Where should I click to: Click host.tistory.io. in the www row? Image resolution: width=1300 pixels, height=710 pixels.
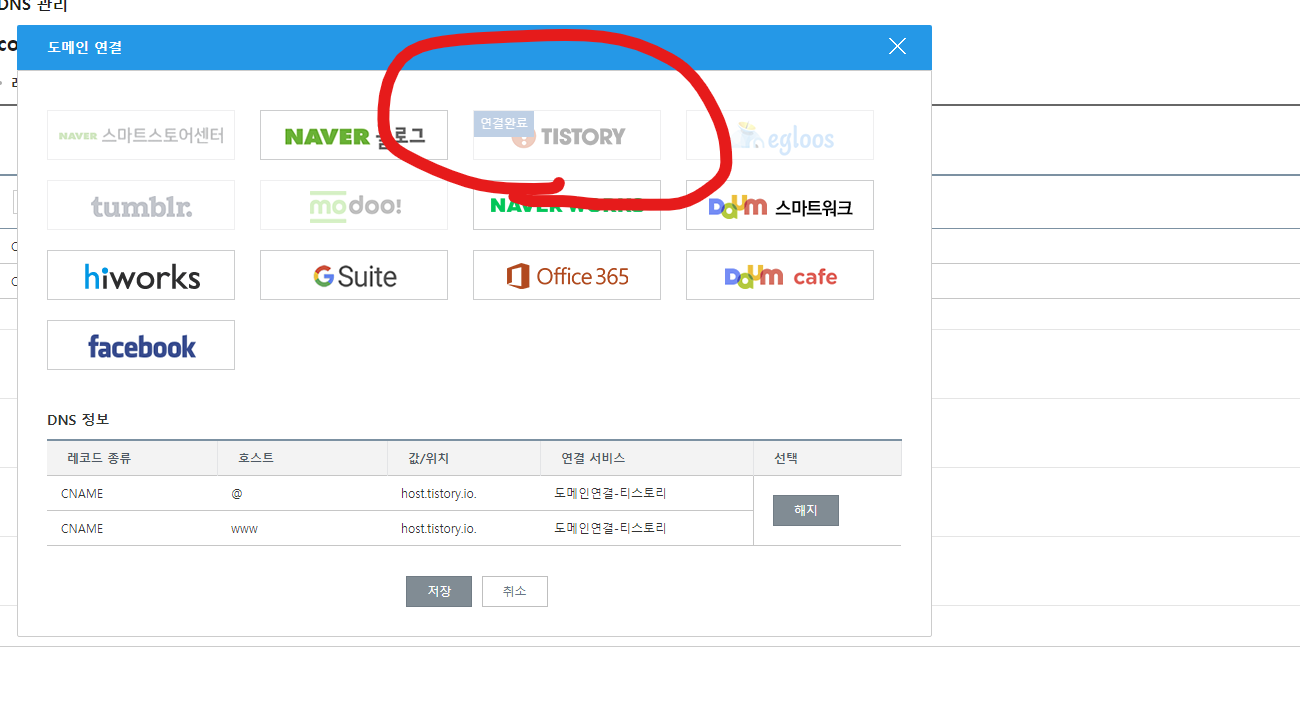tap(439, 528)
